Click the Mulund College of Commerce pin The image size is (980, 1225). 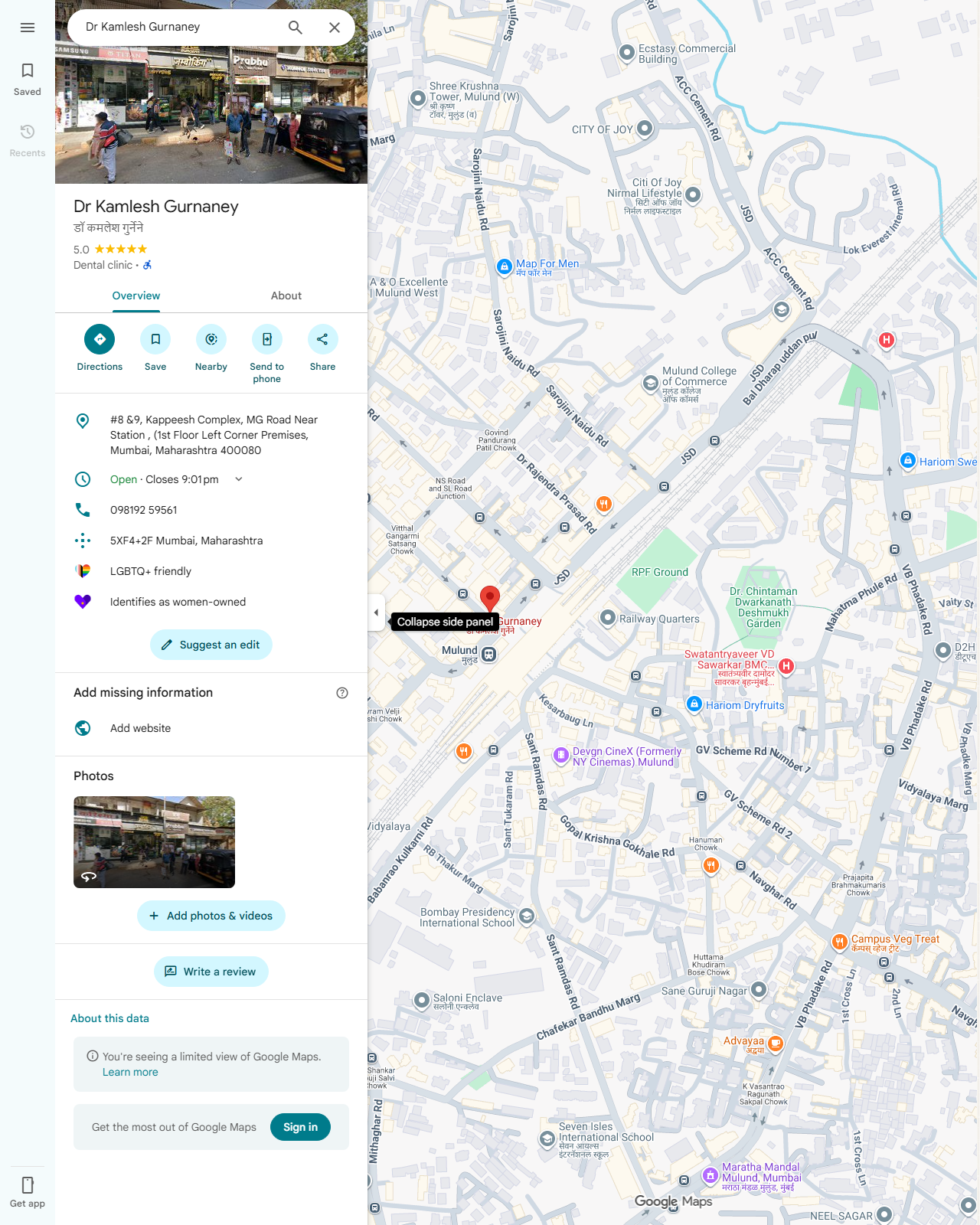650,383
